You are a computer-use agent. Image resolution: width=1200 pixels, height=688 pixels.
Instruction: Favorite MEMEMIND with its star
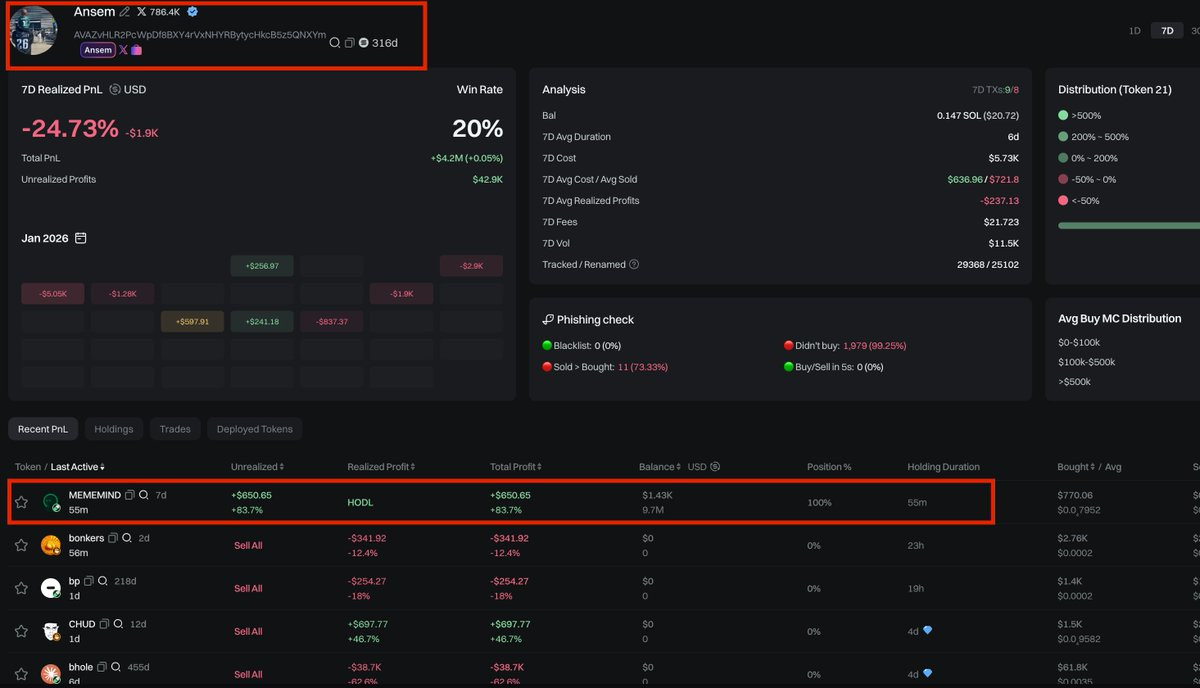[x=21, y=502]
